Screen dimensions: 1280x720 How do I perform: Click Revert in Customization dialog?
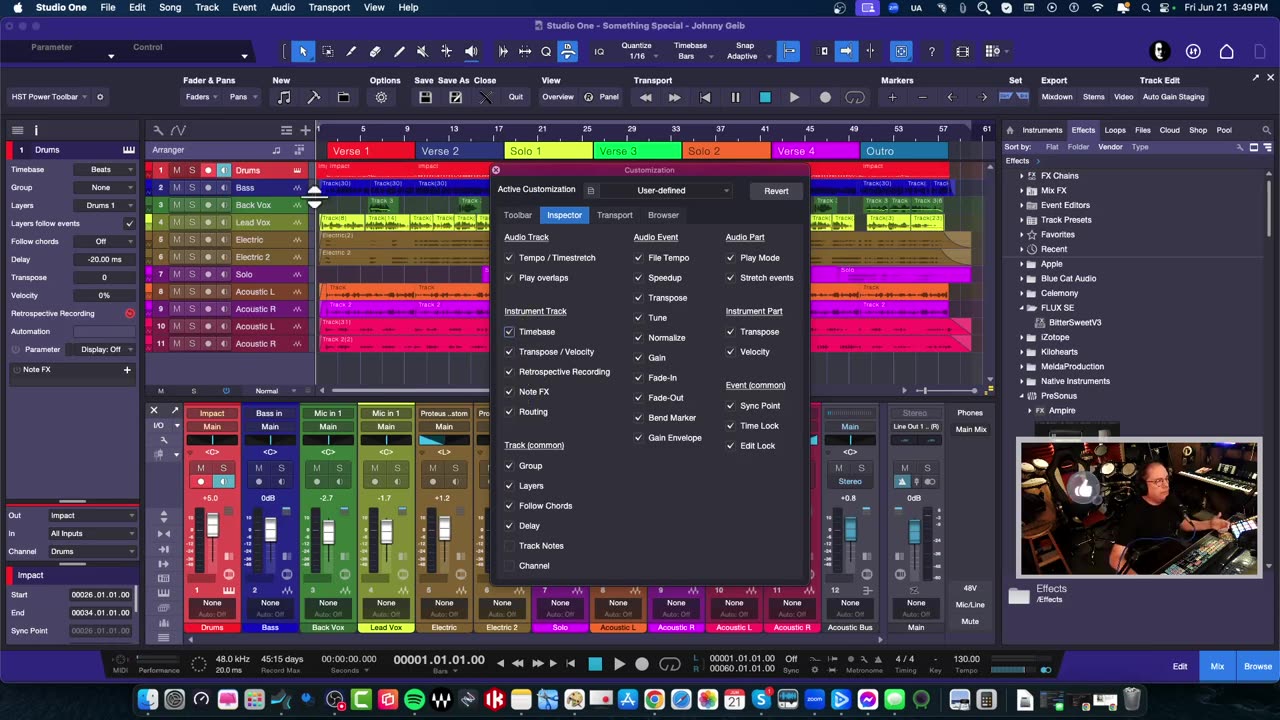click(x=776, y=191)
